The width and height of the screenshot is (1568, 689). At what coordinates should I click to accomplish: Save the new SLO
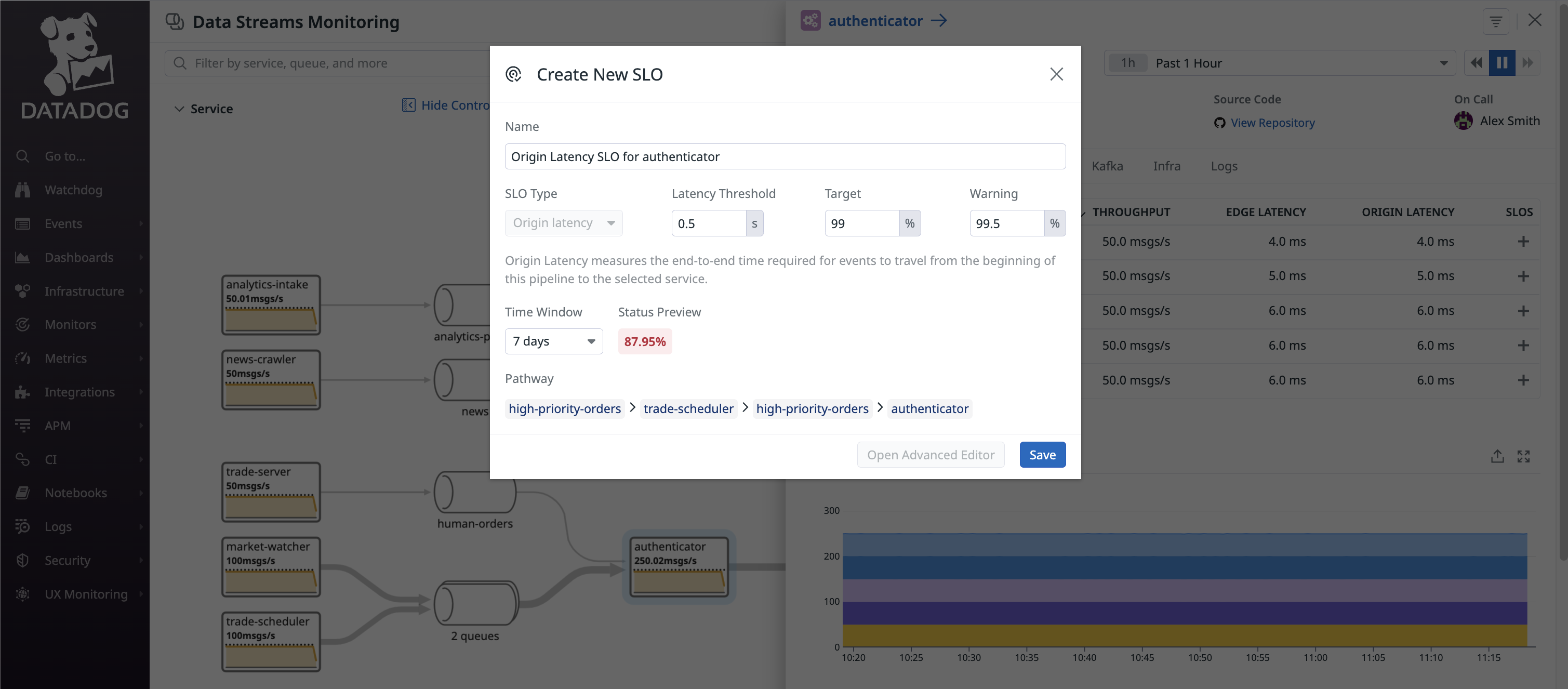[1042, 454]
